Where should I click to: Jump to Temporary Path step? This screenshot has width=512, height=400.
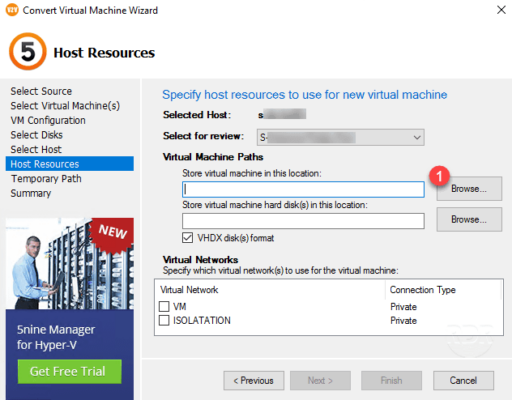tap(46, 179)
